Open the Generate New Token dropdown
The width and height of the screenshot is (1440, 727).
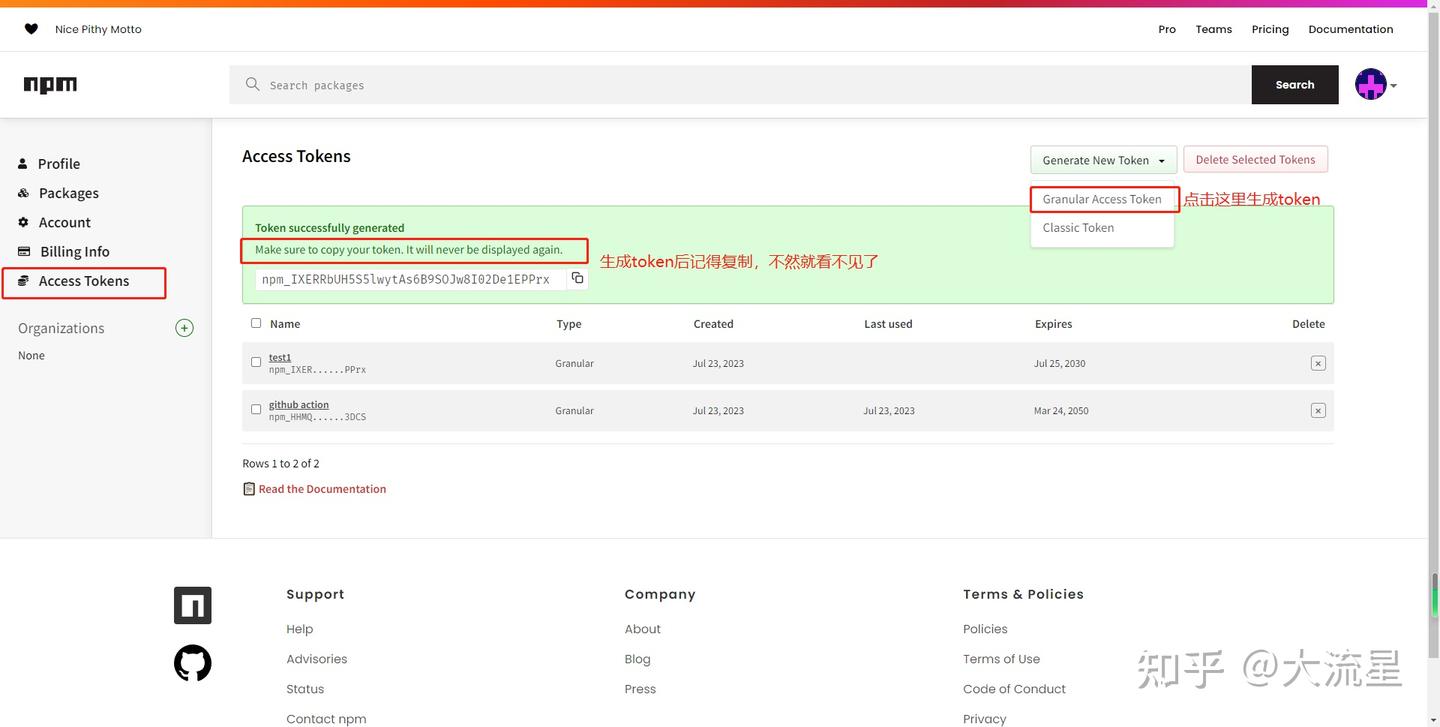click(1103, 159)
